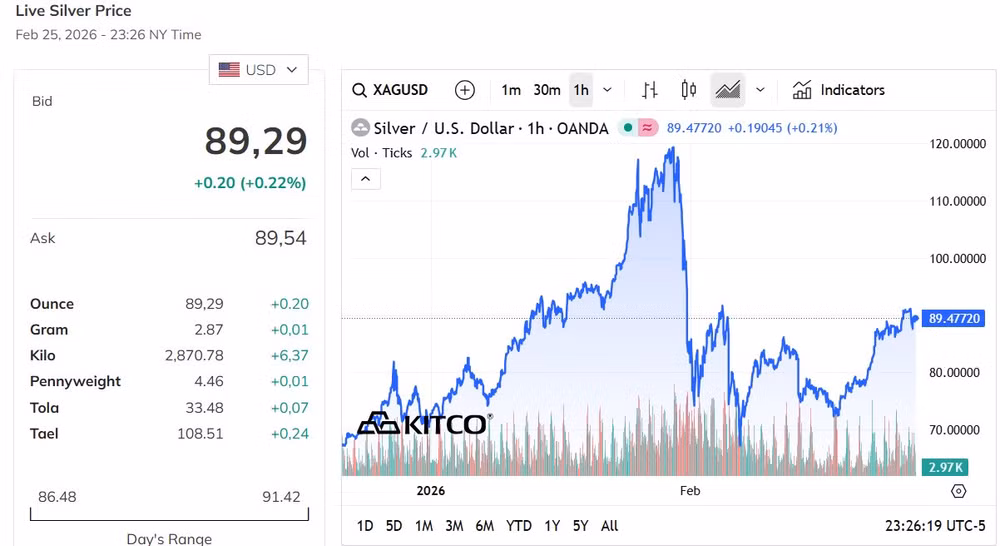Open the Indicators panel

tap(839, 90)
